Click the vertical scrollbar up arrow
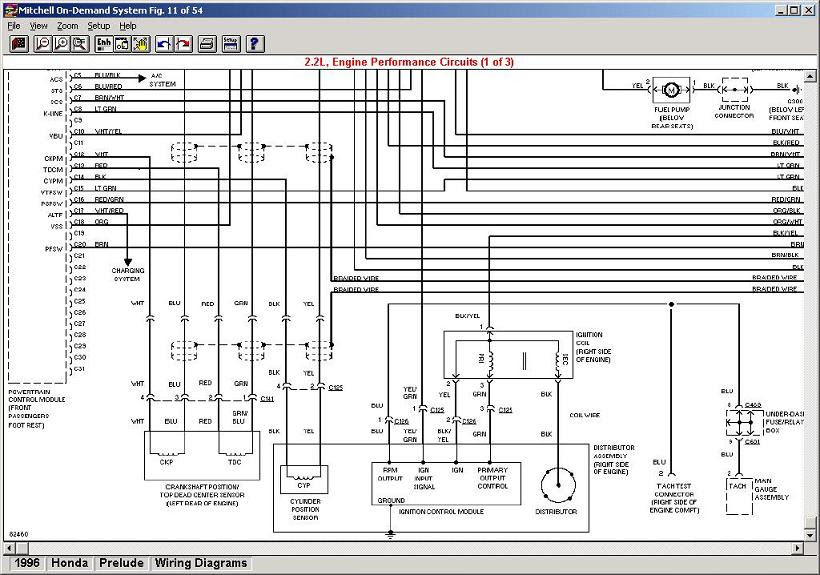This screenshot has height=575, width=820. [x=810, y=76]
